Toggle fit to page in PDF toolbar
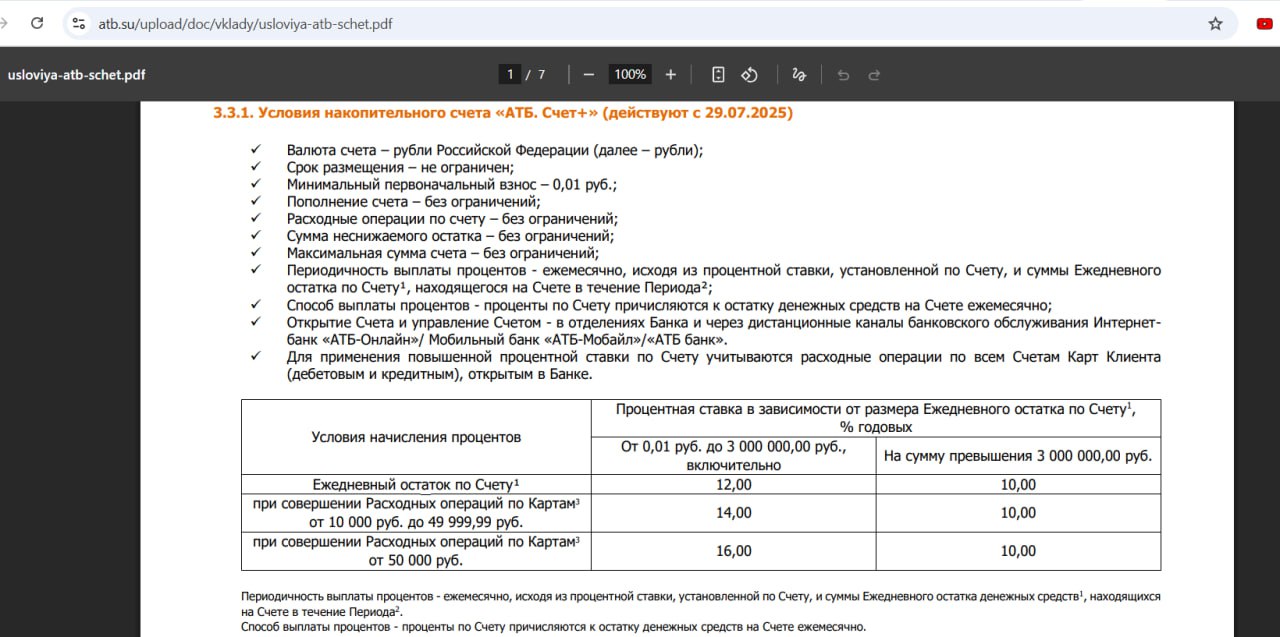This screenshot has width=1280, height=637. 718,74
